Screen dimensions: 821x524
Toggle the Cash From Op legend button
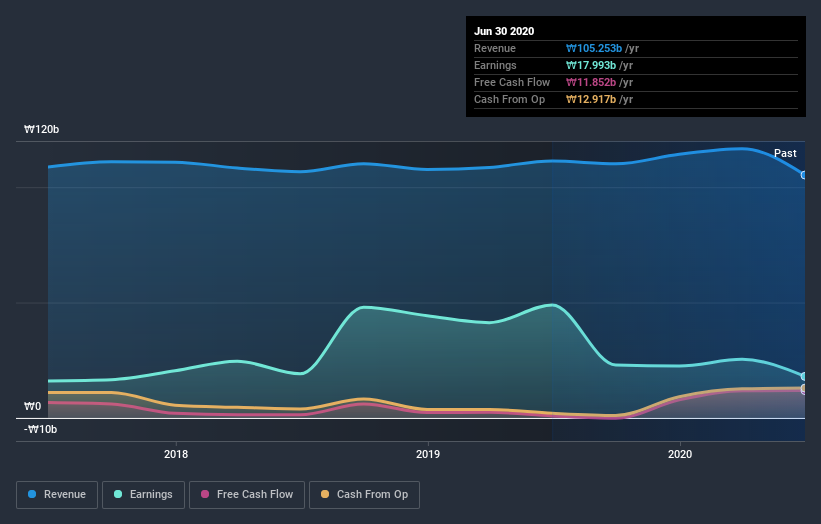[x=364, y=495]
